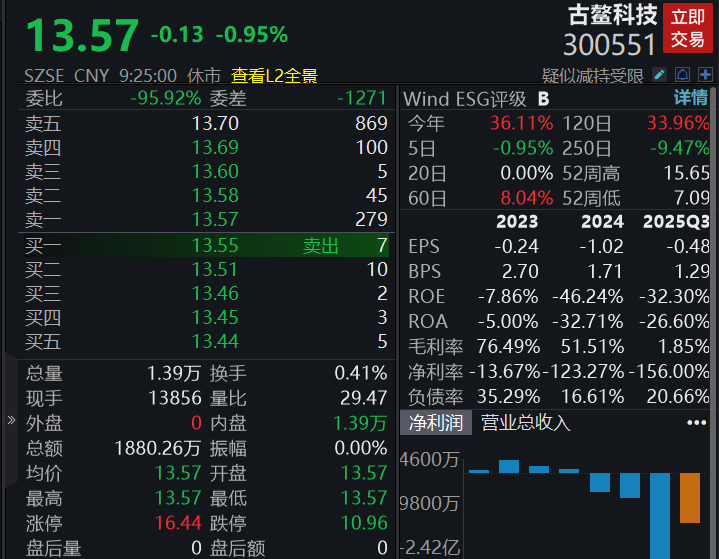Screen dimensions: 719x559
Task: Select the 卖五 price 13.70
Action: 215,123
